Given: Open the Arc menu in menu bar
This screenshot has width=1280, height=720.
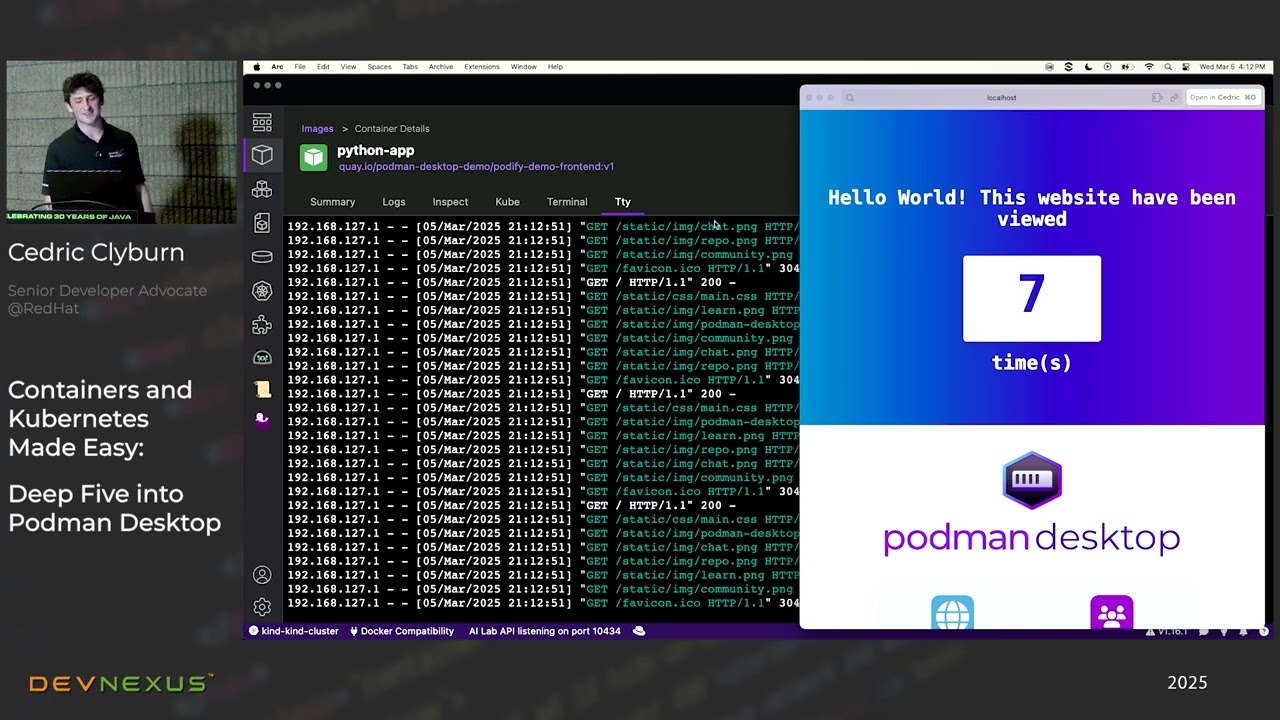Looking at the screenshot, I should [x=277, y=67].
